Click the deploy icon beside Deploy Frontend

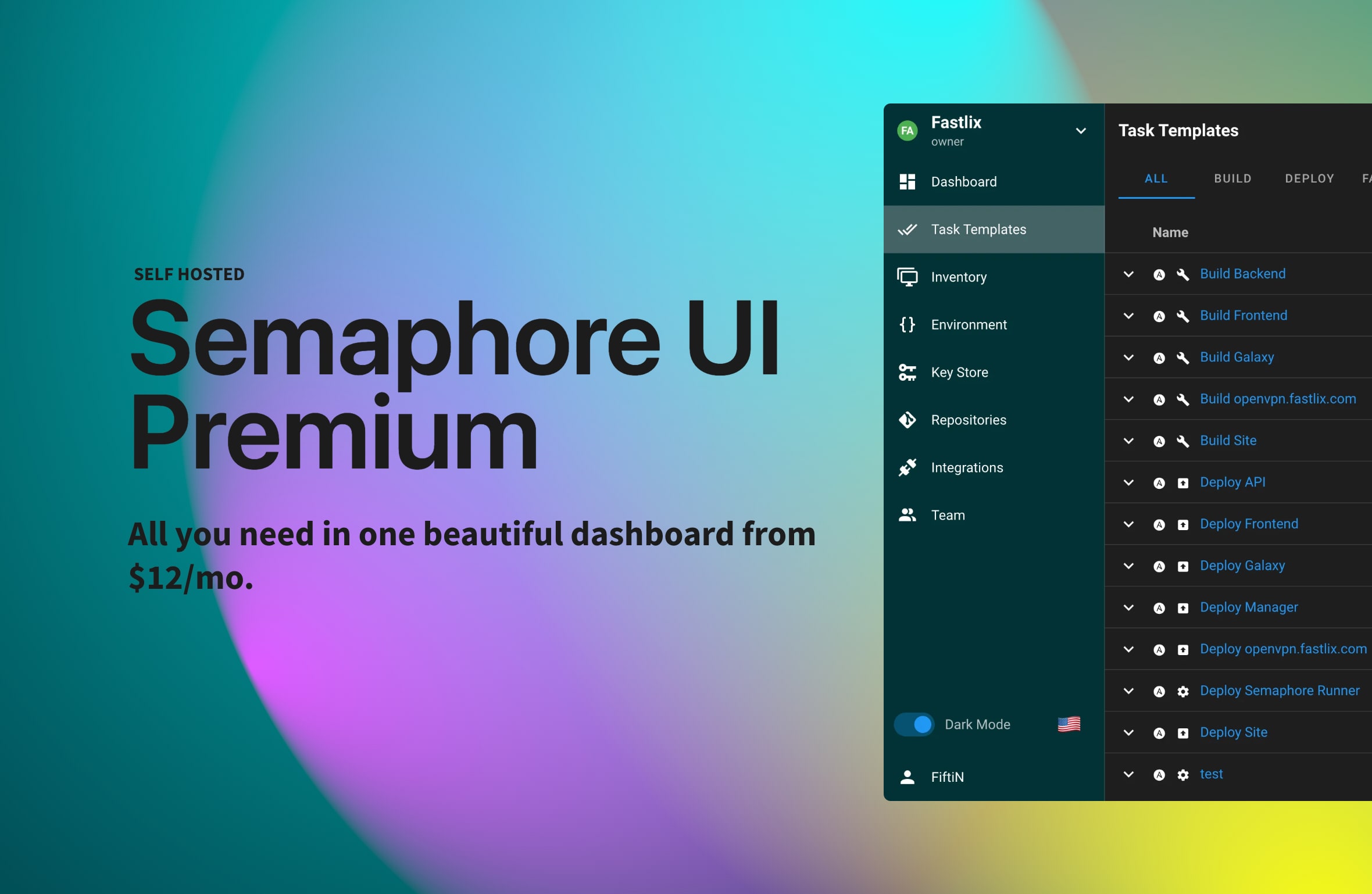point(1184,524)
